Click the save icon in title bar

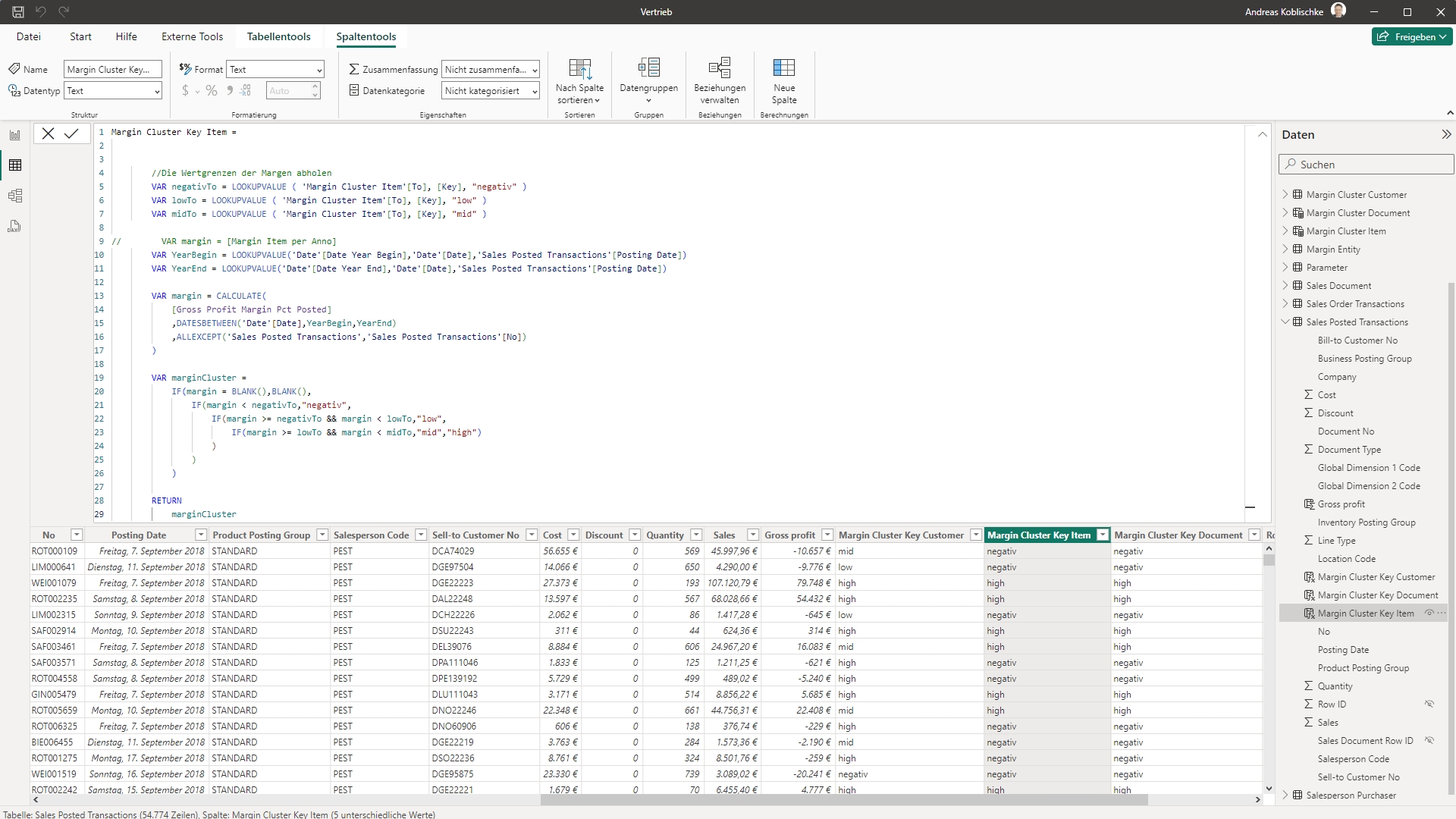17,11
